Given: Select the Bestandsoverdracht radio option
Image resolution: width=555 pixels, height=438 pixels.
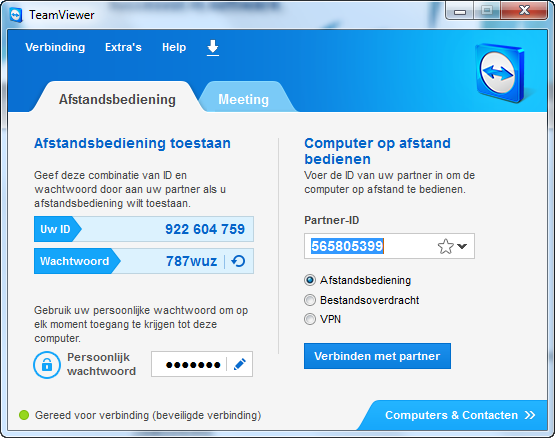Looking at the screenshot, I should [310, 300].
